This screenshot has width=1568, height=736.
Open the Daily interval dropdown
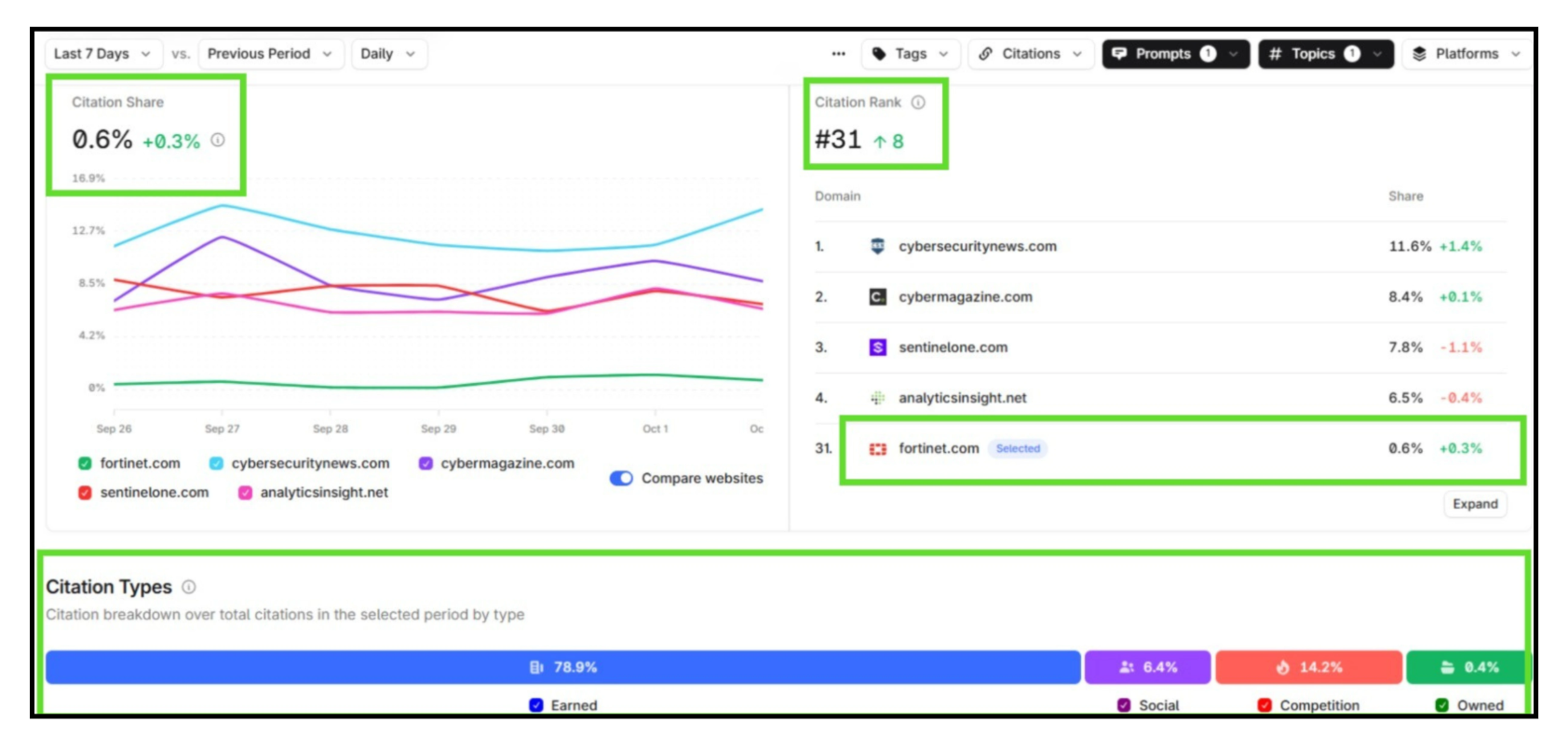388,54
